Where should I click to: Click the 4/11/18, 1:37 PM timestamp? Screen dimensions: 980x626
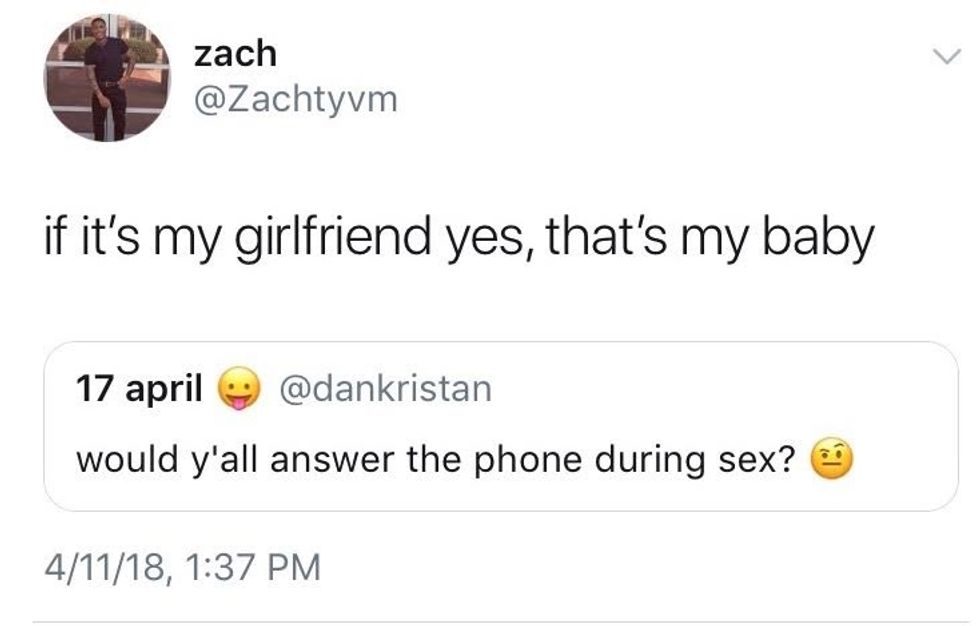tap(182, 567)
